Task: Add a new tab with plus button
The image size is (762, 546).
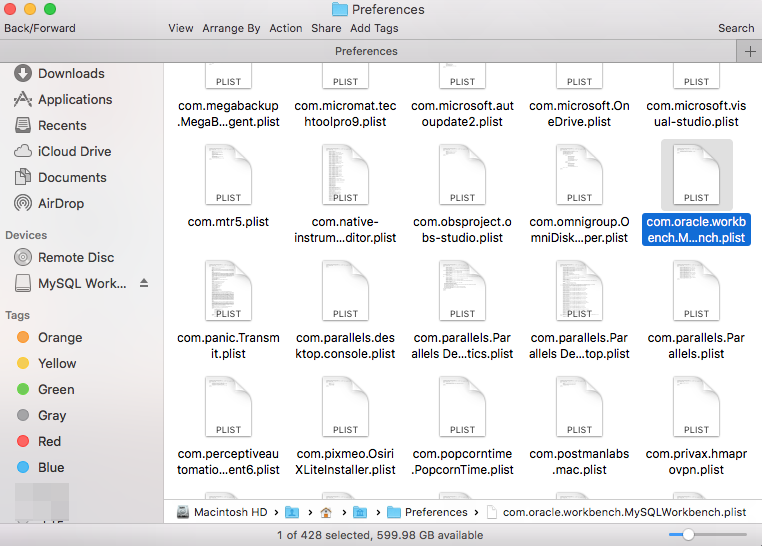Action: tap(749, 51)
